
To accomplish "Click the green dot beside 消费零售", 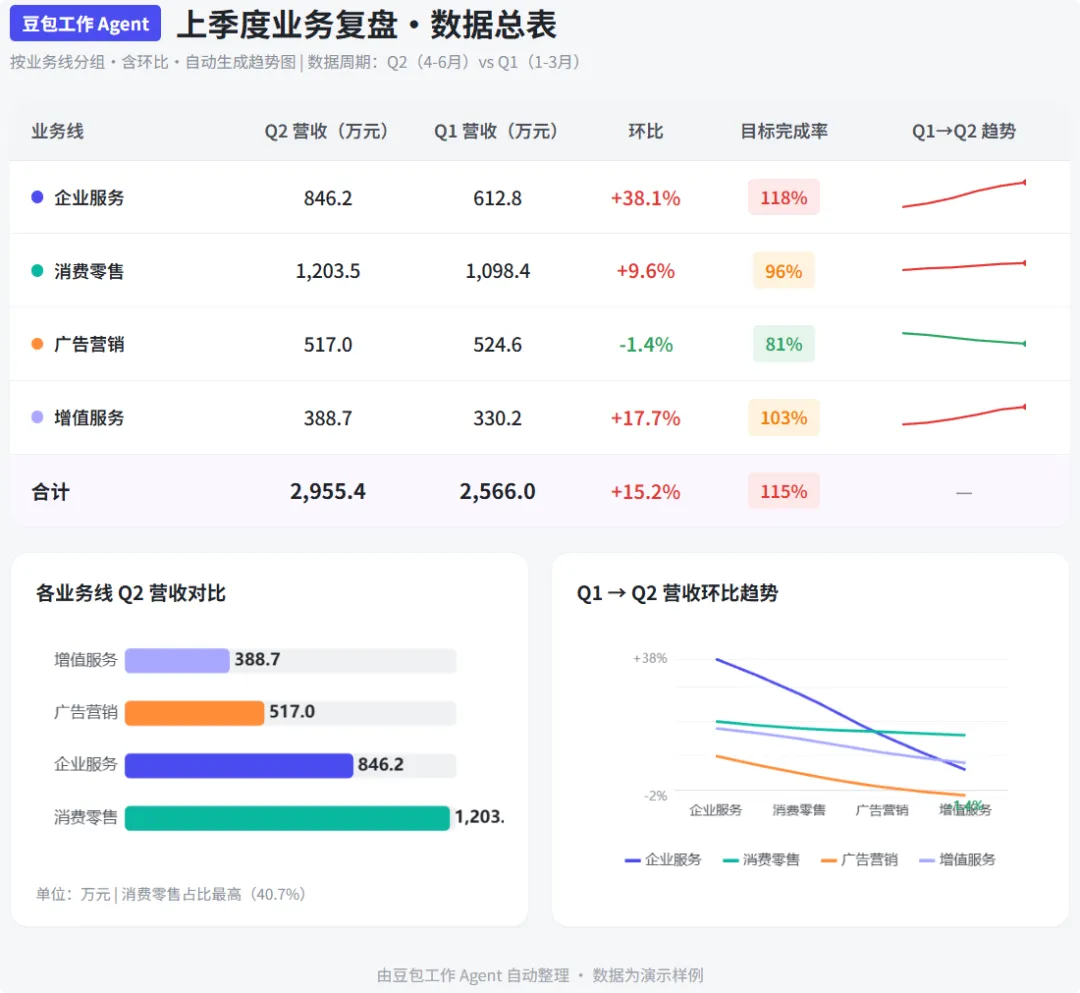I will (x=38, y=271).
